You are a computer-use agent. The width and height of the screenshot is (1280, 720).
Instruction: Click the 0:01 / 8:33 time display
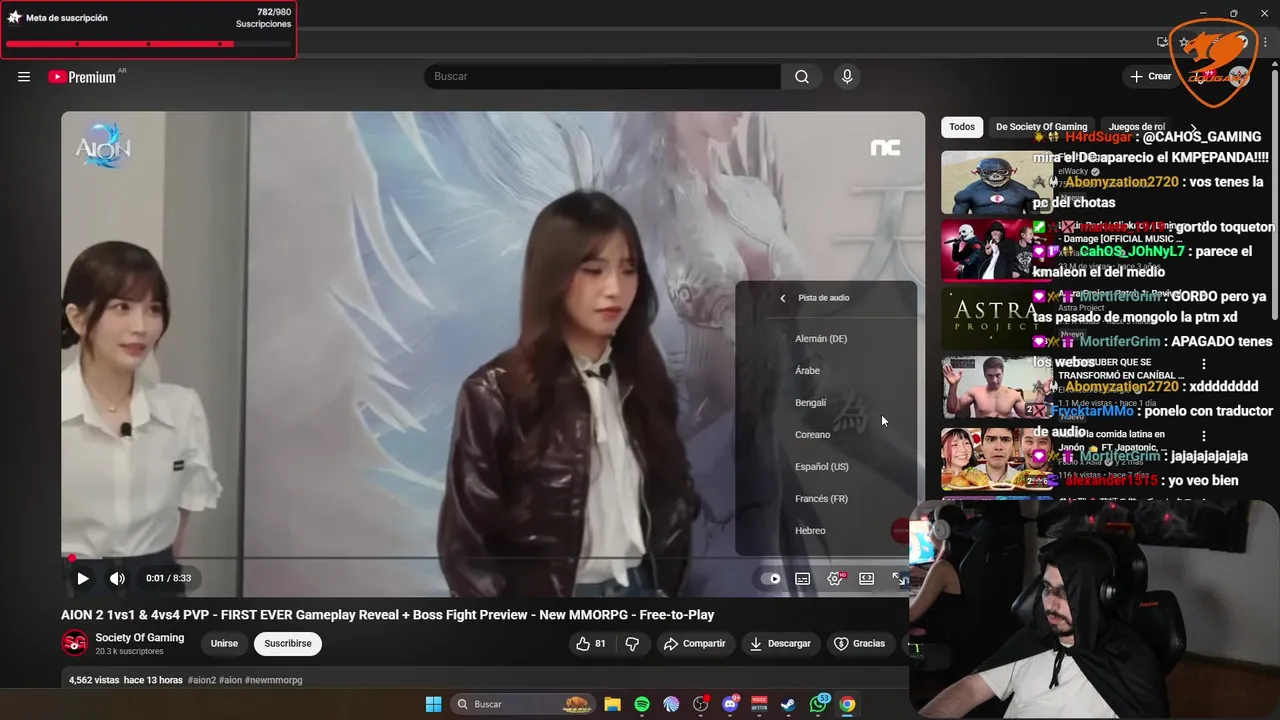(x=168, y=578)
